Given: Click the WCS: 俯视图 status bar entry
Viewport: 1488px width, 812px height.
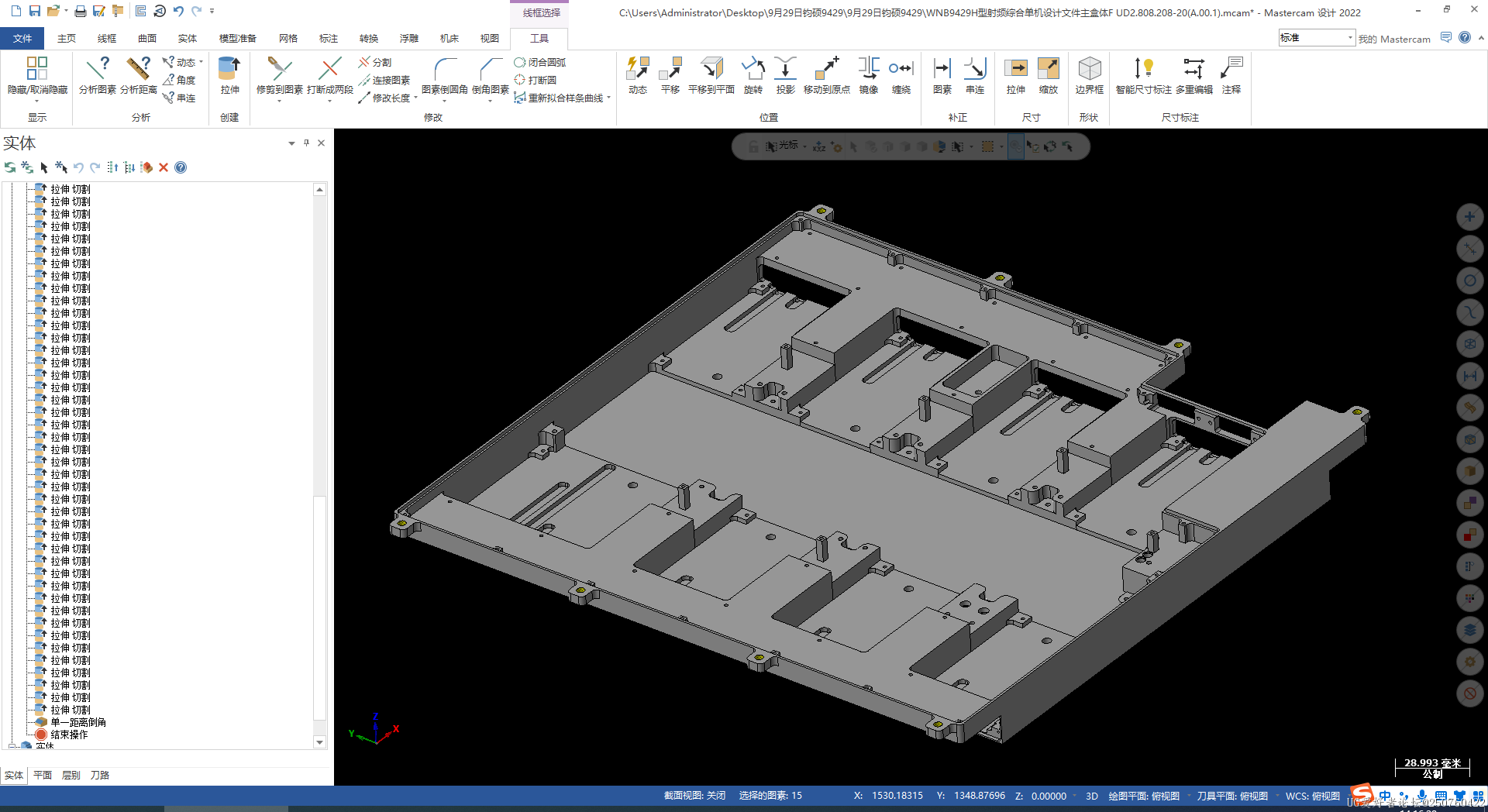Looking at the screenshot, I should (1312, 796).
